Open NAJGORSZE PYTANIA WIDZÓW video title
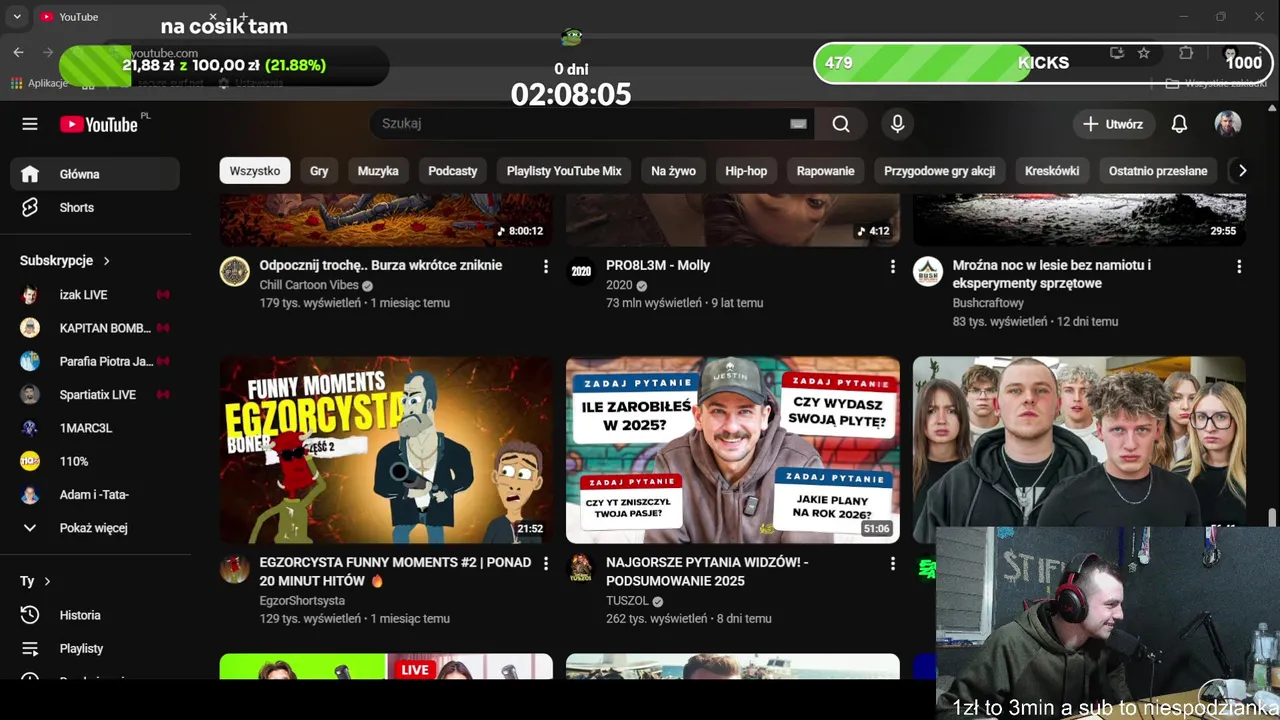This screenshot has height=720, width=1280. coord(707,571)
